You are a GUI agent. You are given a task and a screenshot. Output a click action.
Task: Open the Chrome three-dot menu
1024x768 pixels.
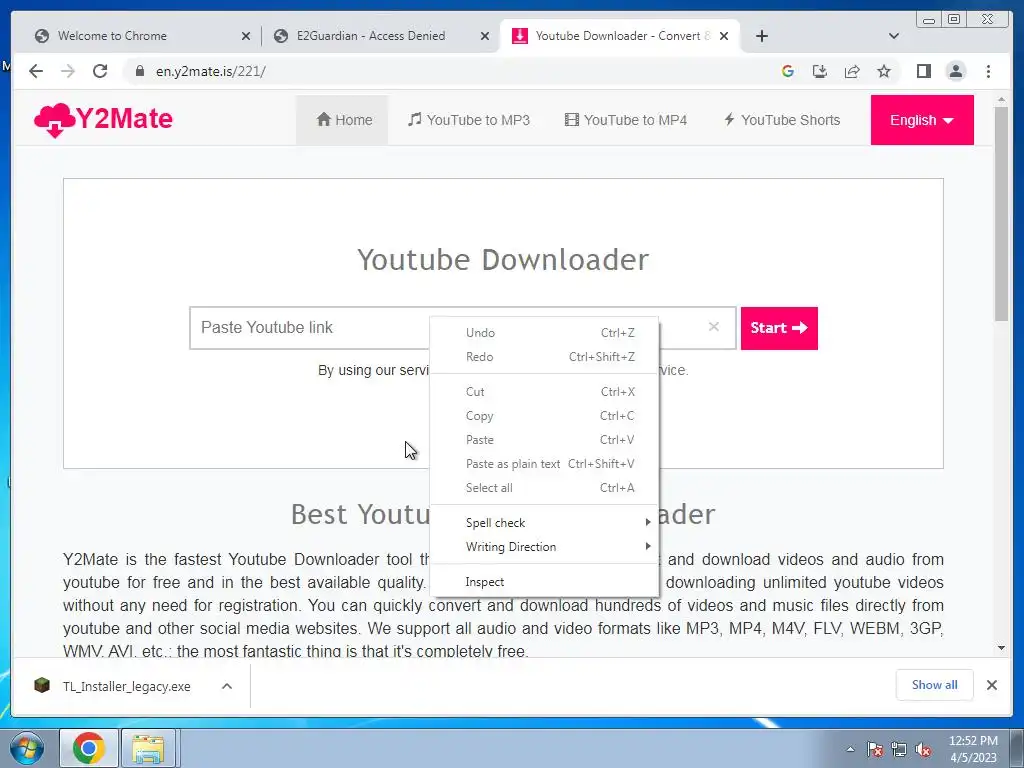988,71
